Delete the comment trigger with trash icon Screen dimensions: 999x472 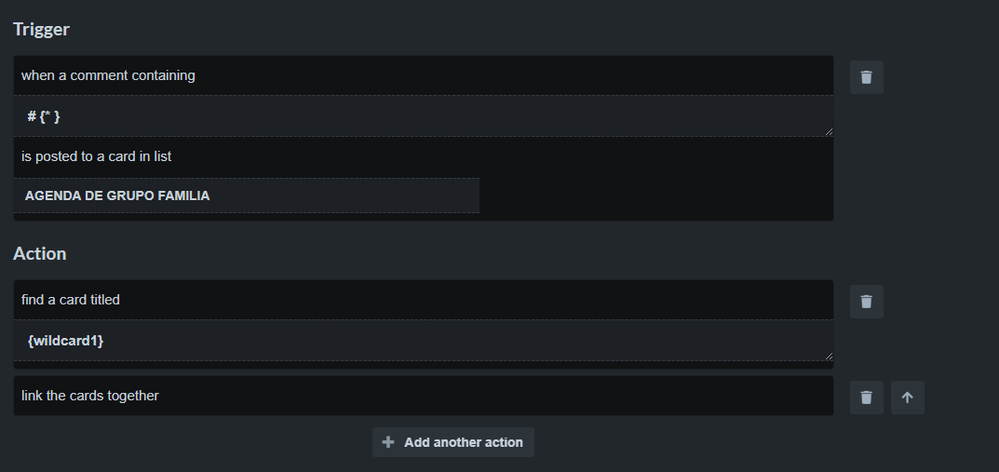point(866,77)
